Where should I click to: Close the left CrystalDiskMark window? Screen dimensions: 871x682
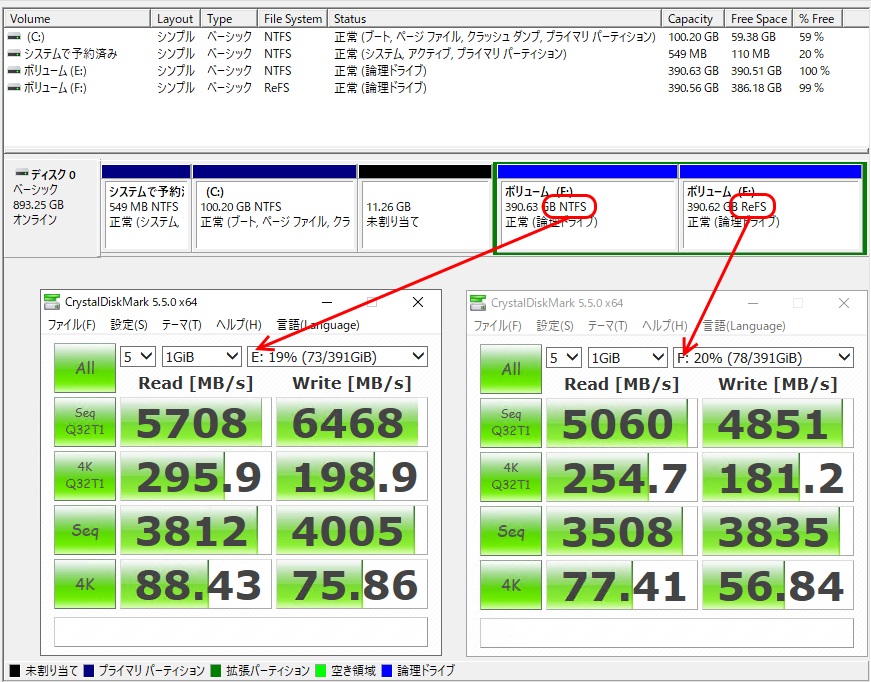click(418, 302)
